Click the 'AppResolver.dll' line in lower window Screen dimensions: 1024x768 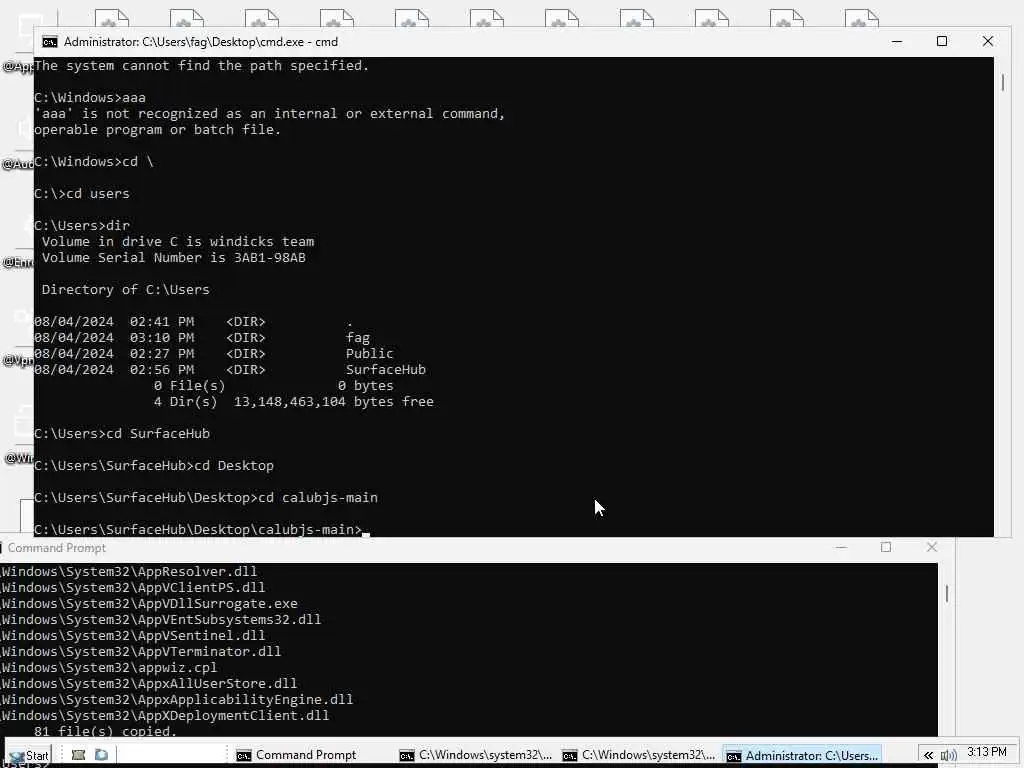pos(129,571)
